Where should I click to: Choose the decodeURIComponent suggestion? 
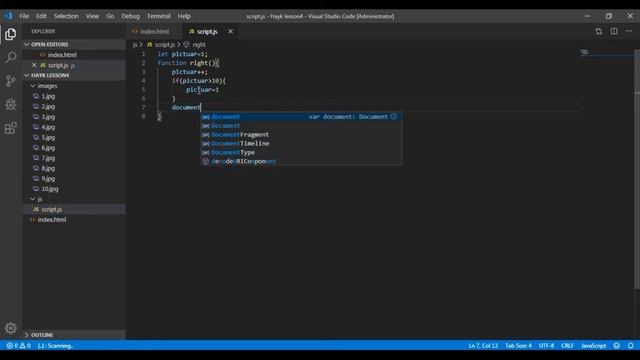coord(301,162)
